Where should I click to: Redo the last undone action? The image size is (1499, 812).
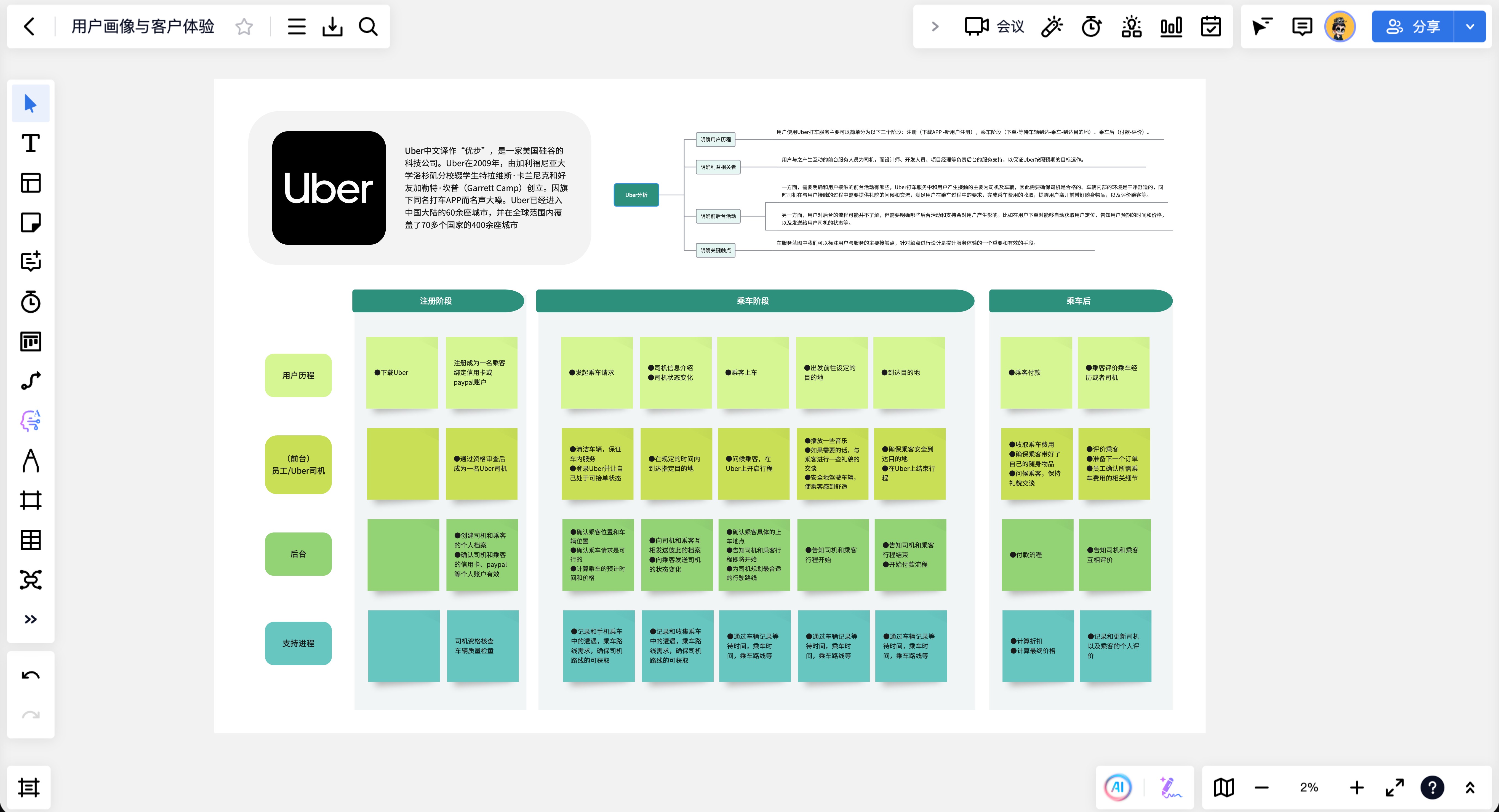(x=30, y=715)
